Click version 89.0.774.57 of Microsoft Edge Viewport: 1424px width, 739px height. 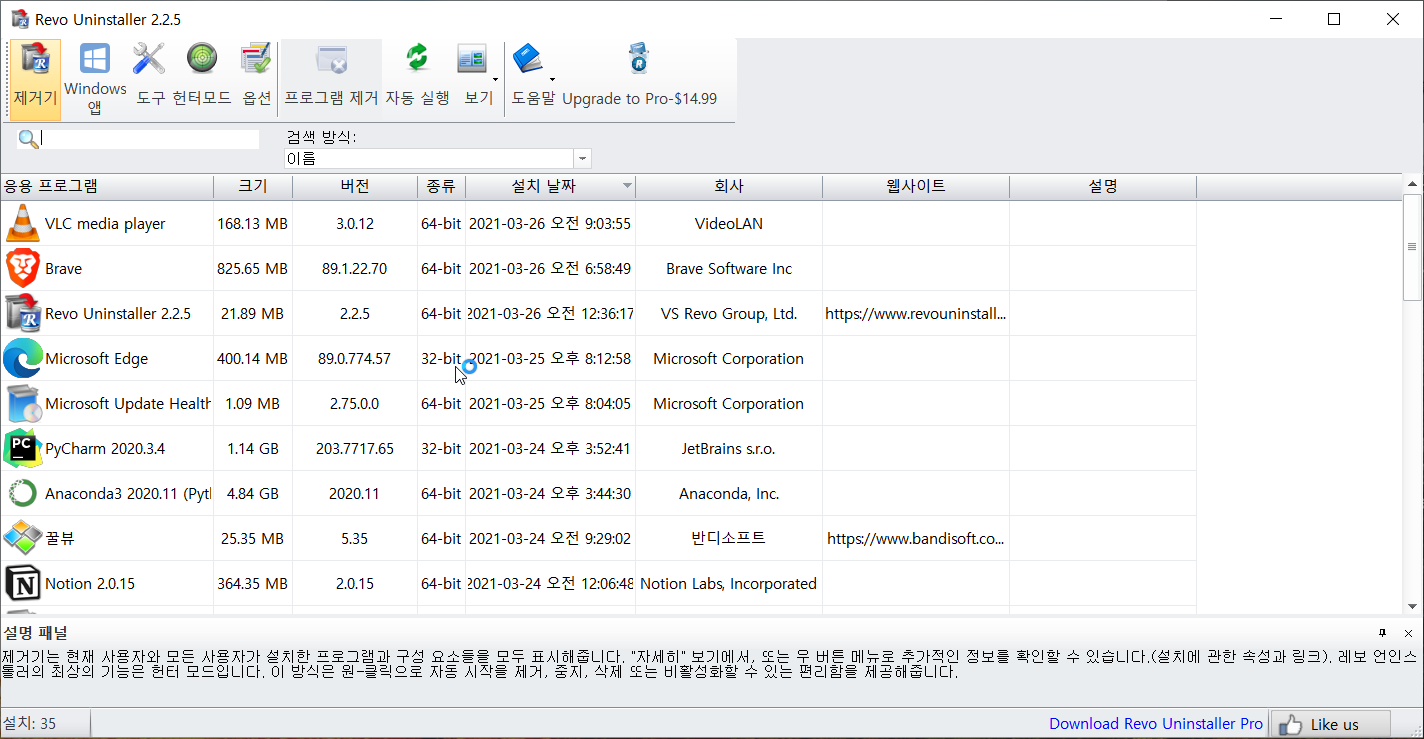click(354, 358)
